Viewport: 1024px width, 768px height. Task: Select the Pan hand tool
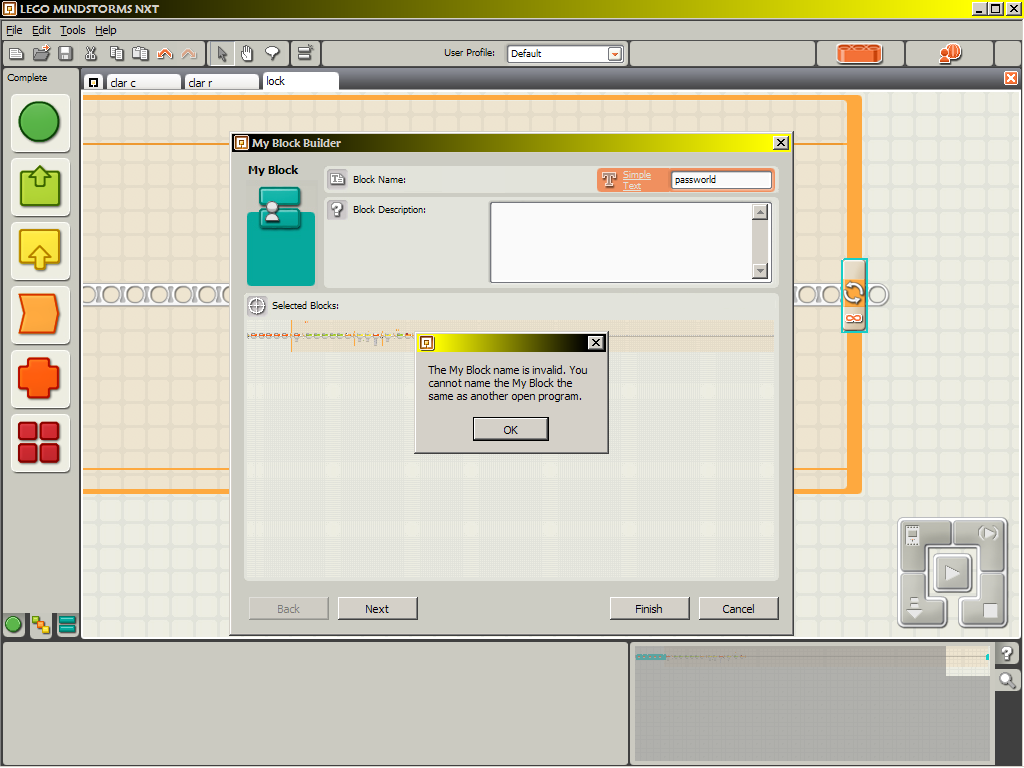click(247, 54)
